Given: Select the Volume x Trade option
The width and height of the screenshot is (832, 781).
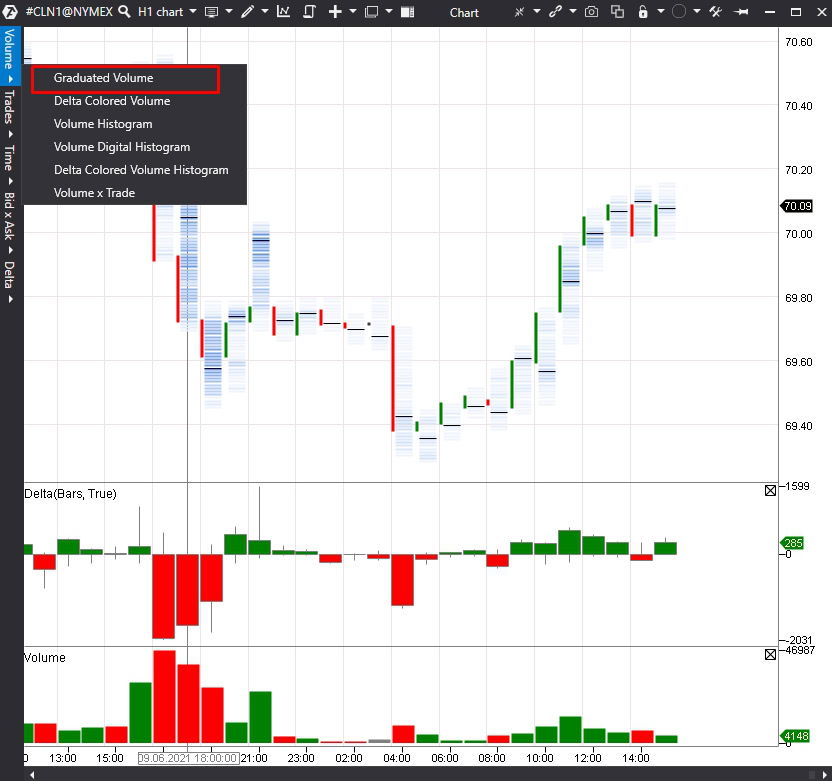Looking at the screenshot, I should 94,193.
